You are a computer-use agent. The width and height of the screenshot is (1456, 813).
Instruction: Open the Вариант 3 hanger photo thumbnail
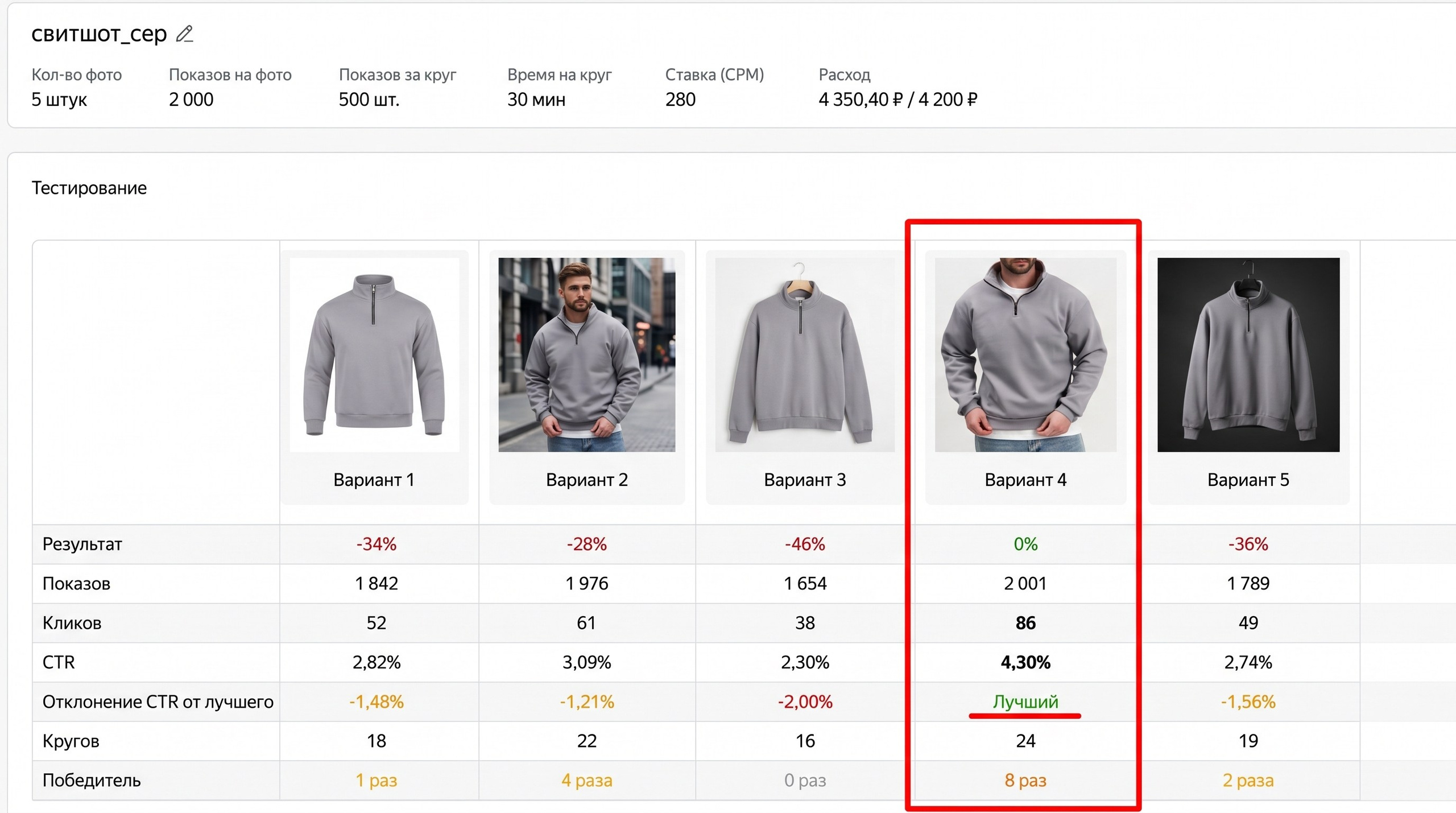tap(805, 354)
